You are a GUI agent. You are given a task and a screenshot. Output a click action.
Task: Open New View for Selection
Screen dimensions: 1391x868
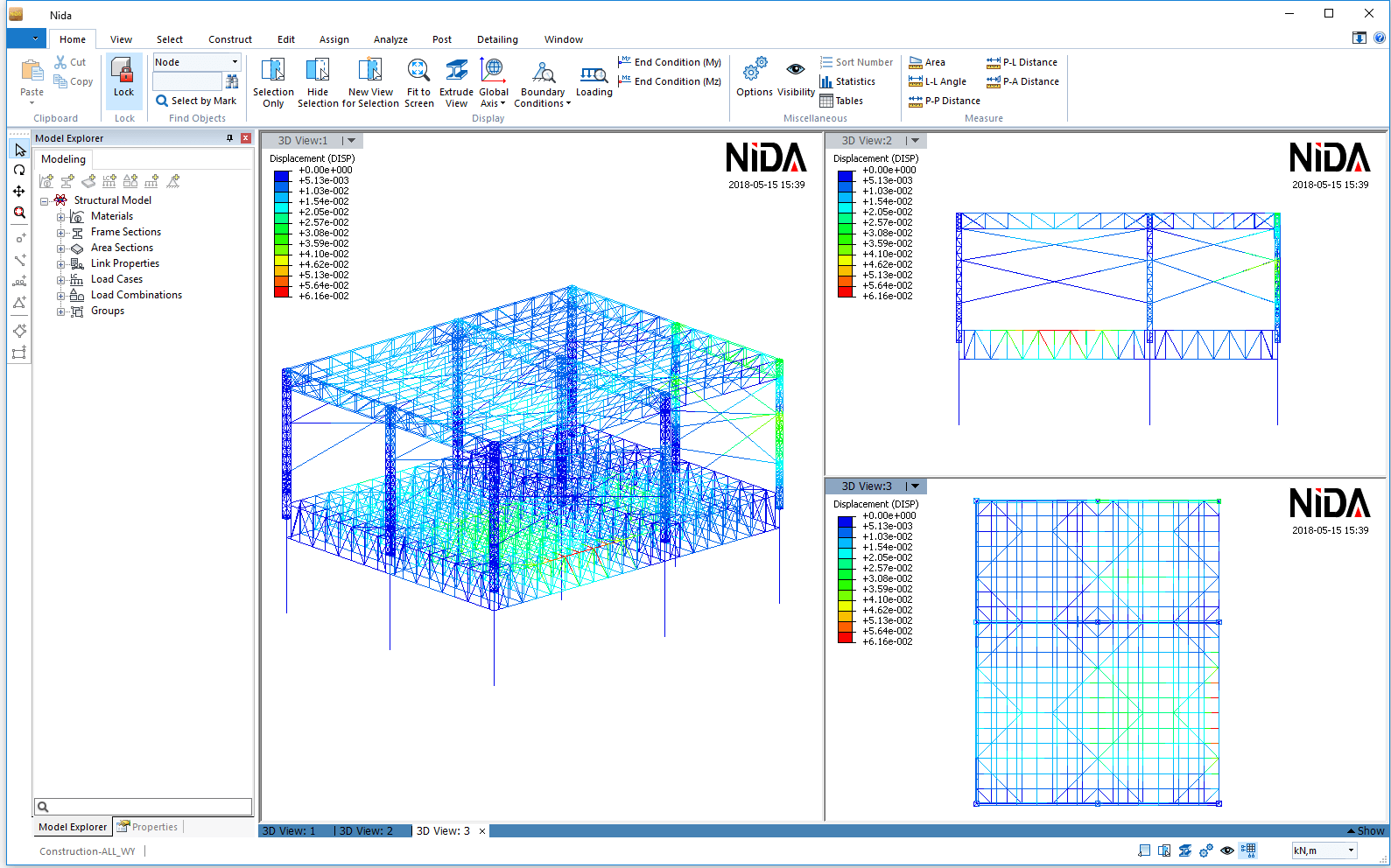pos(370,83)
